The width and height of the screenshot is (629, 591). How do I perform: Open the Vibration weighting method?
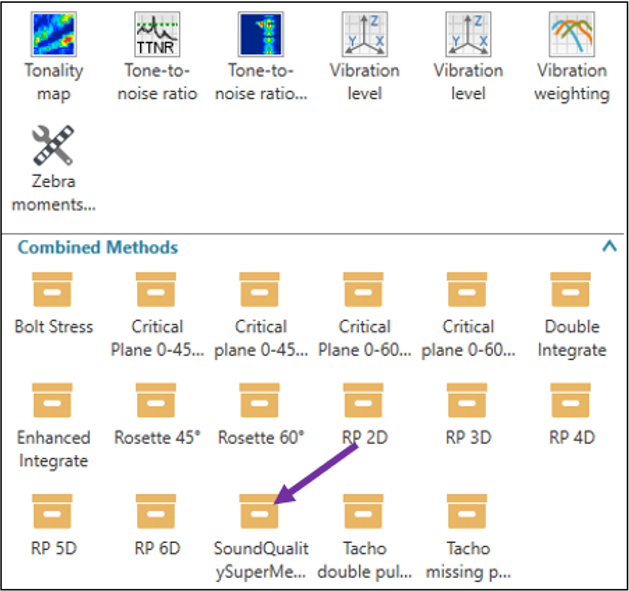pos(572,34)
